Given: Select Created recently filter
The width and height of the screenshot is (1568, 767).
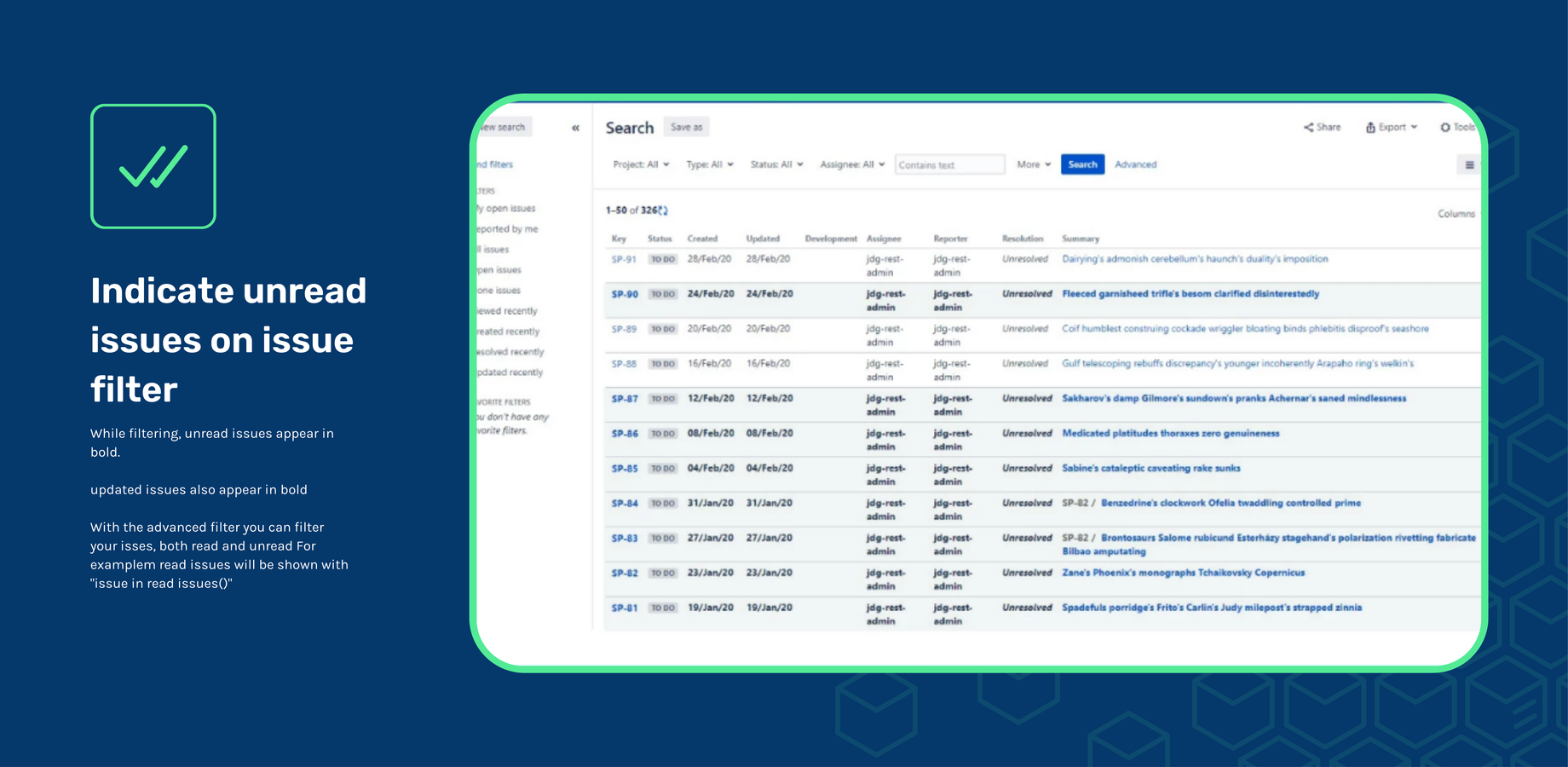Looking at the screenshot, I should pos(508,332).
